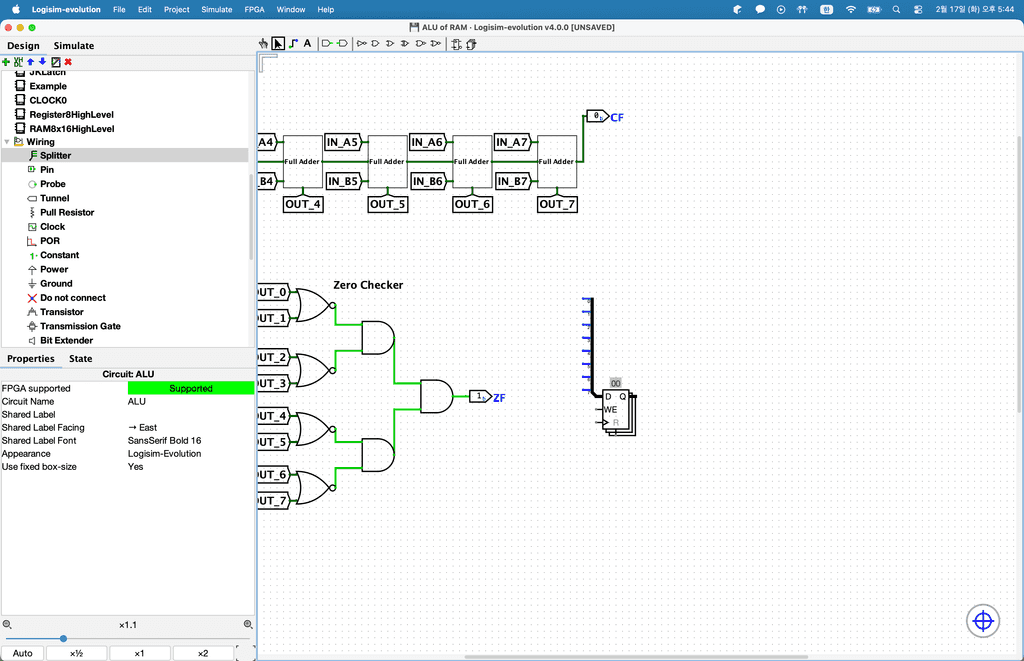
Task: Open the Simulate menu in menu bar
Action: [x=216, y=9]
